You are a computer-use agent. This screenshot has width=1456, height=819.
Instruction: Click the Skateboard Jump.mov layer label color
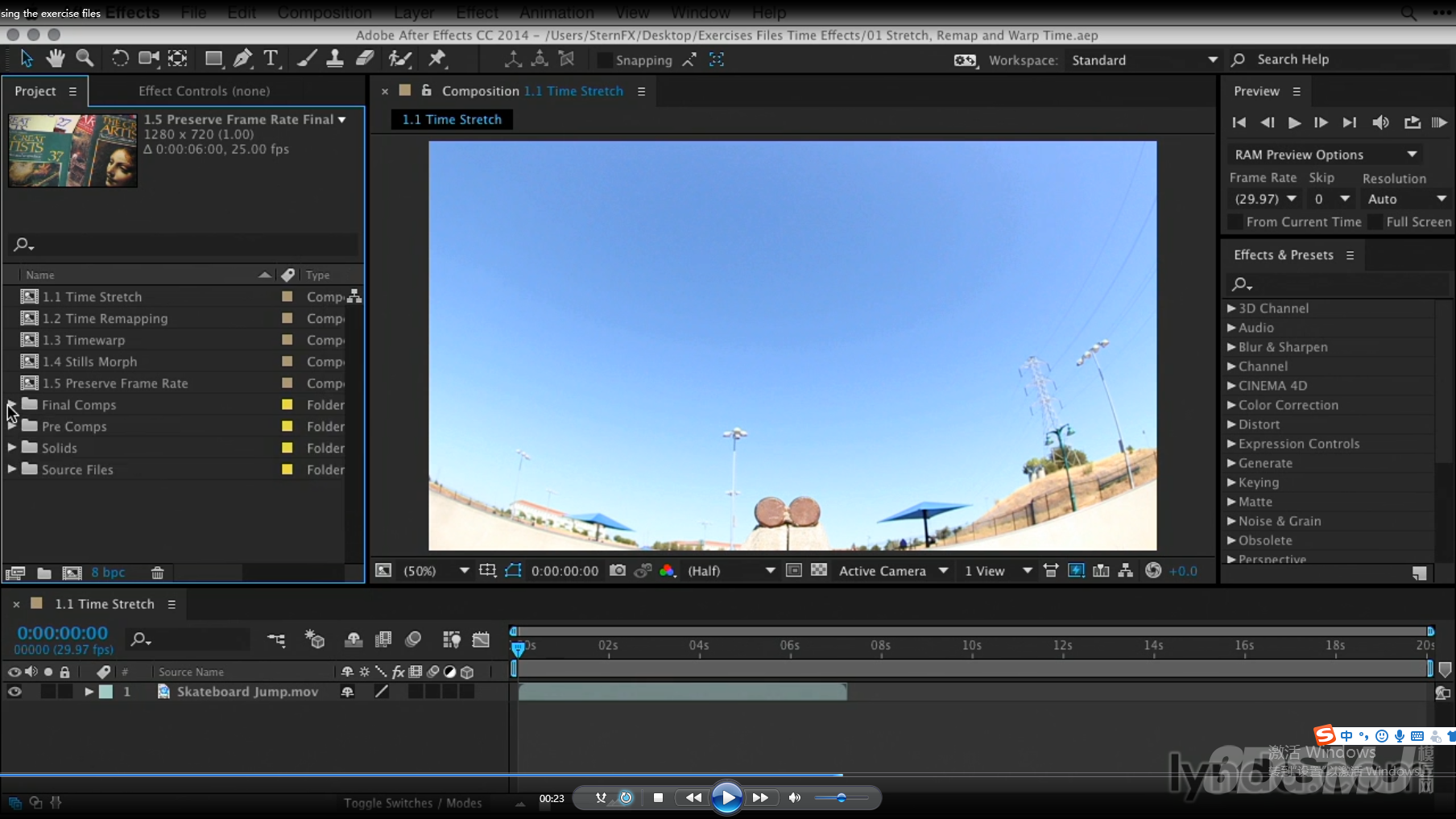105,692
